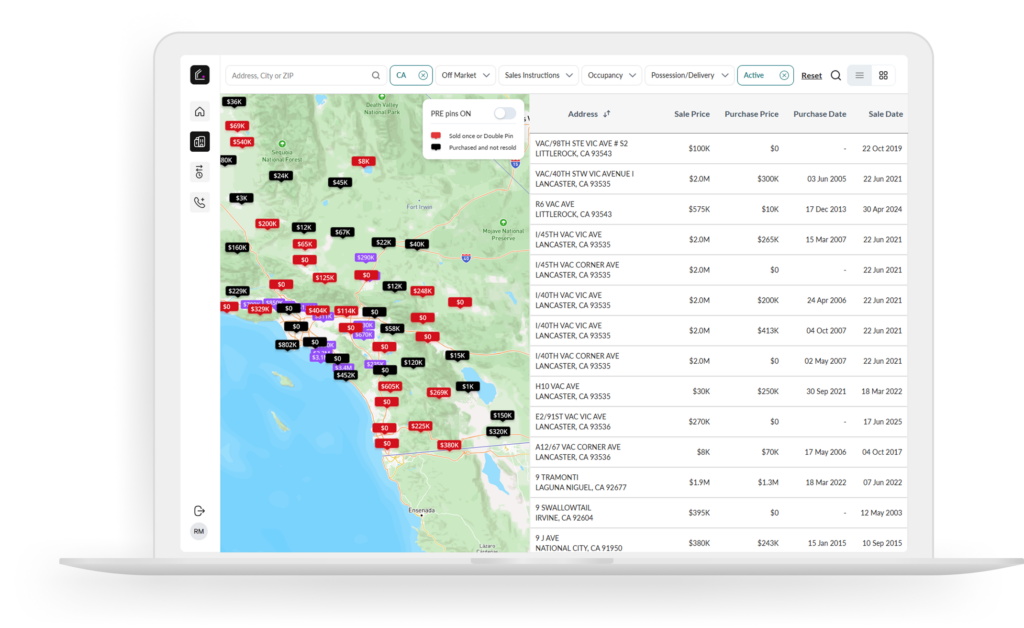Switch to grid view icon
Screen dimensions: 1024x628
[883, 76]
